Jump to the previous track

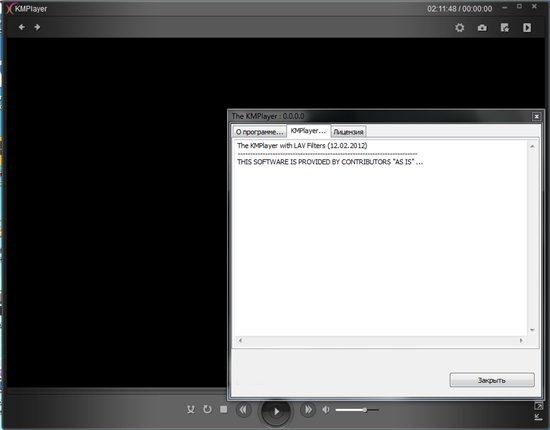243,409
